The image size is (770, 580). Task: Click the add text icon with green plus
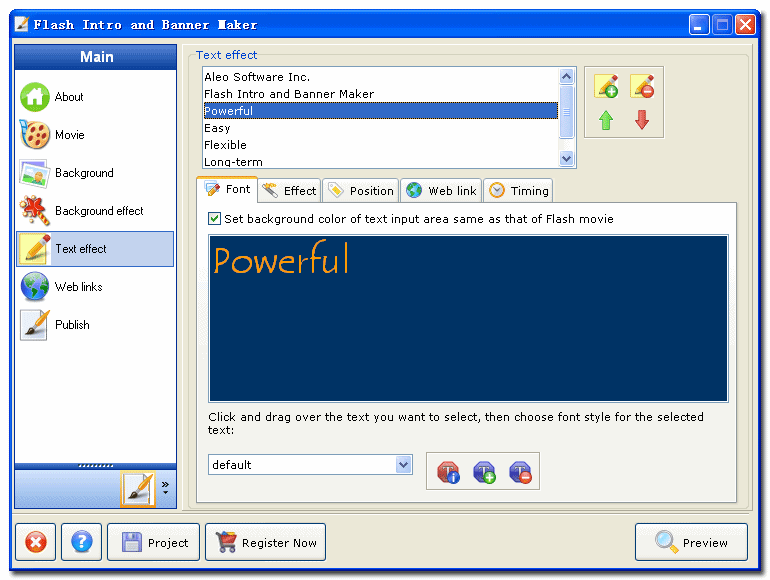[606, 87]
